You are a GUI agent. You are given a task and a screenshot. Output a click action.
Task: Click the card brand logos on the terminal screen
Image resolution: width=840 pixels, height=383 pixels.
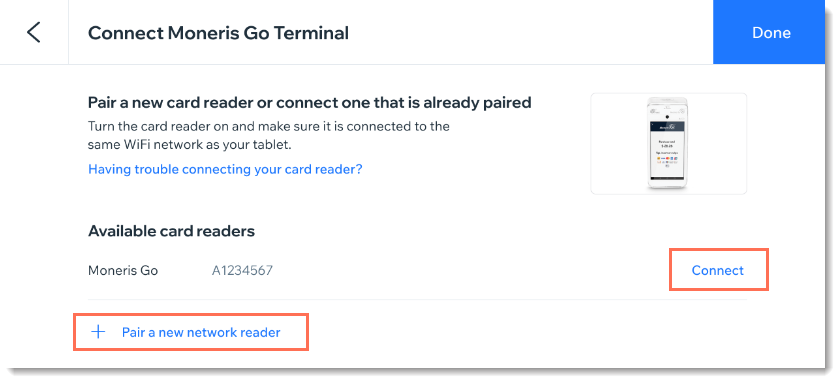(x=667, y=162)
